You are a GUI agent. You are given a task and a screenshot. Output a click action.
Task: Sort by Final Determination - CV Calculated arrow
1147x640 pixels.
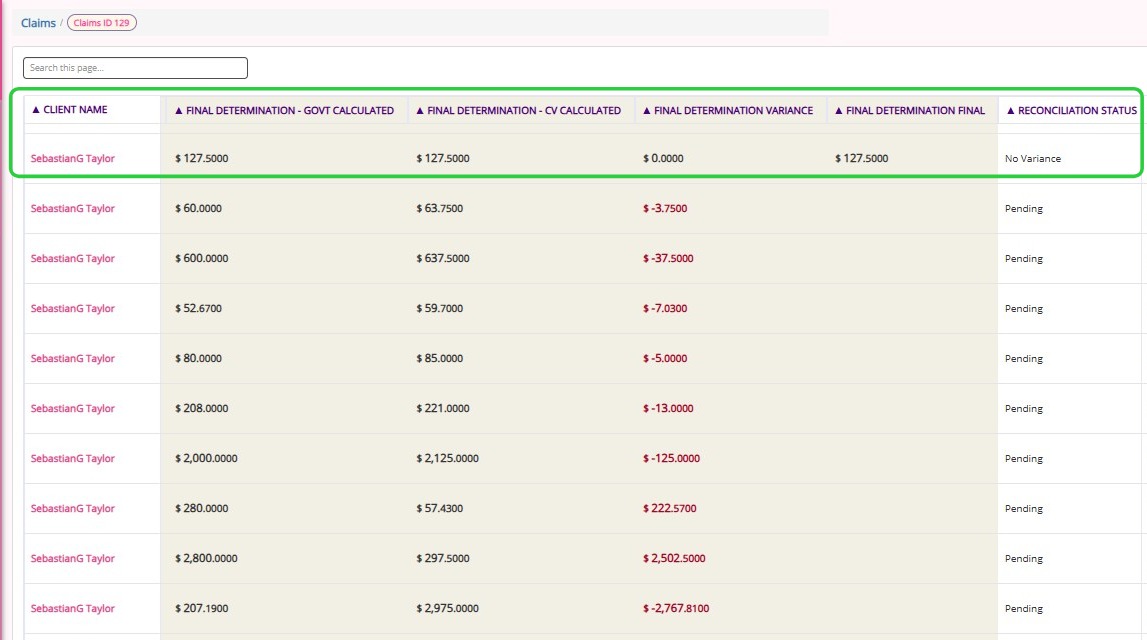(420, 110)
